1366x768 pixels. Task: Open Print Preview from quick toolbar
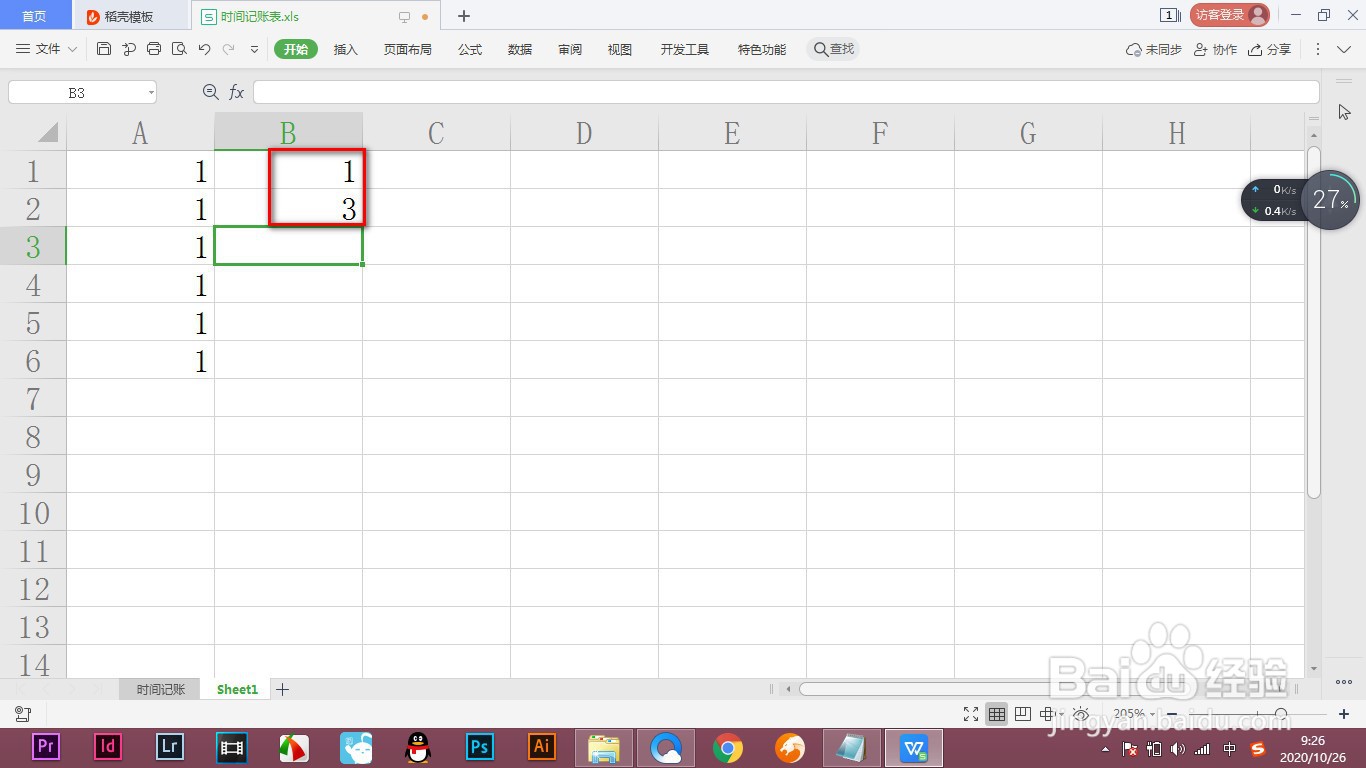pos(179,49)
